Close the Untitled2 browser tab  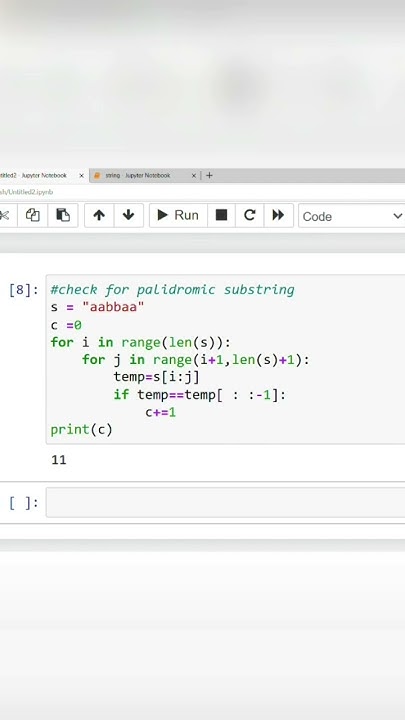coord(82,175)
